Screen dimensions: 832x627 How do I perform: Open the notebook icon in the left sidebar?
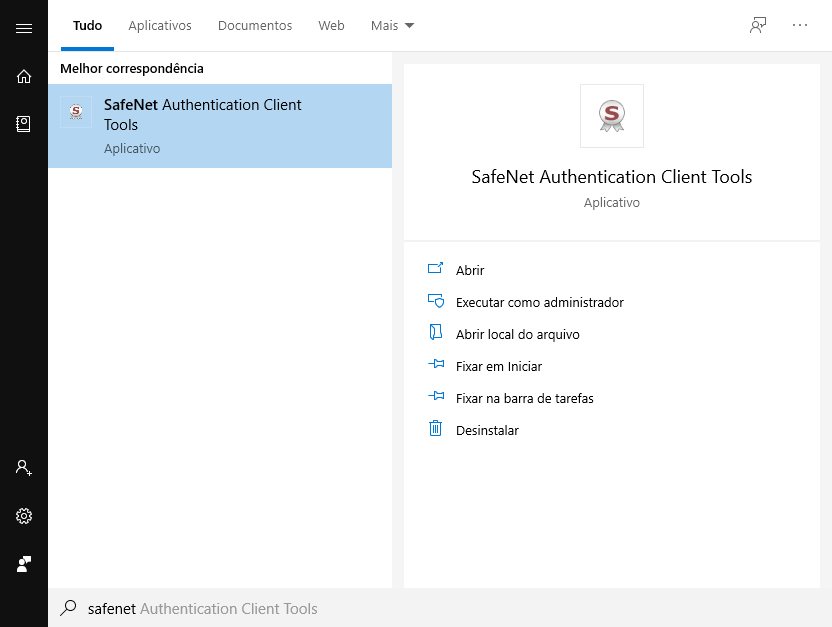[24, 124]
